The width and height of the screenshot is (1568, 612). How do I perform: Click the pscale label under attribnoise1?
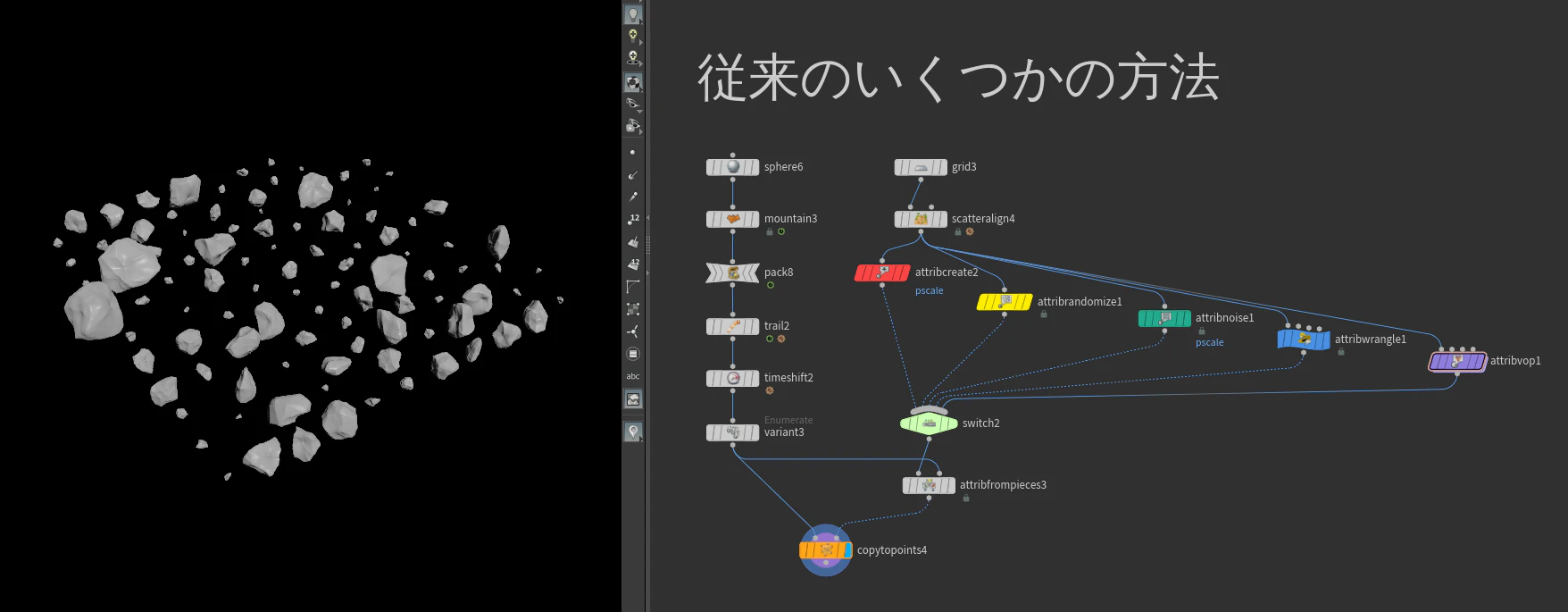point(1210,343)
